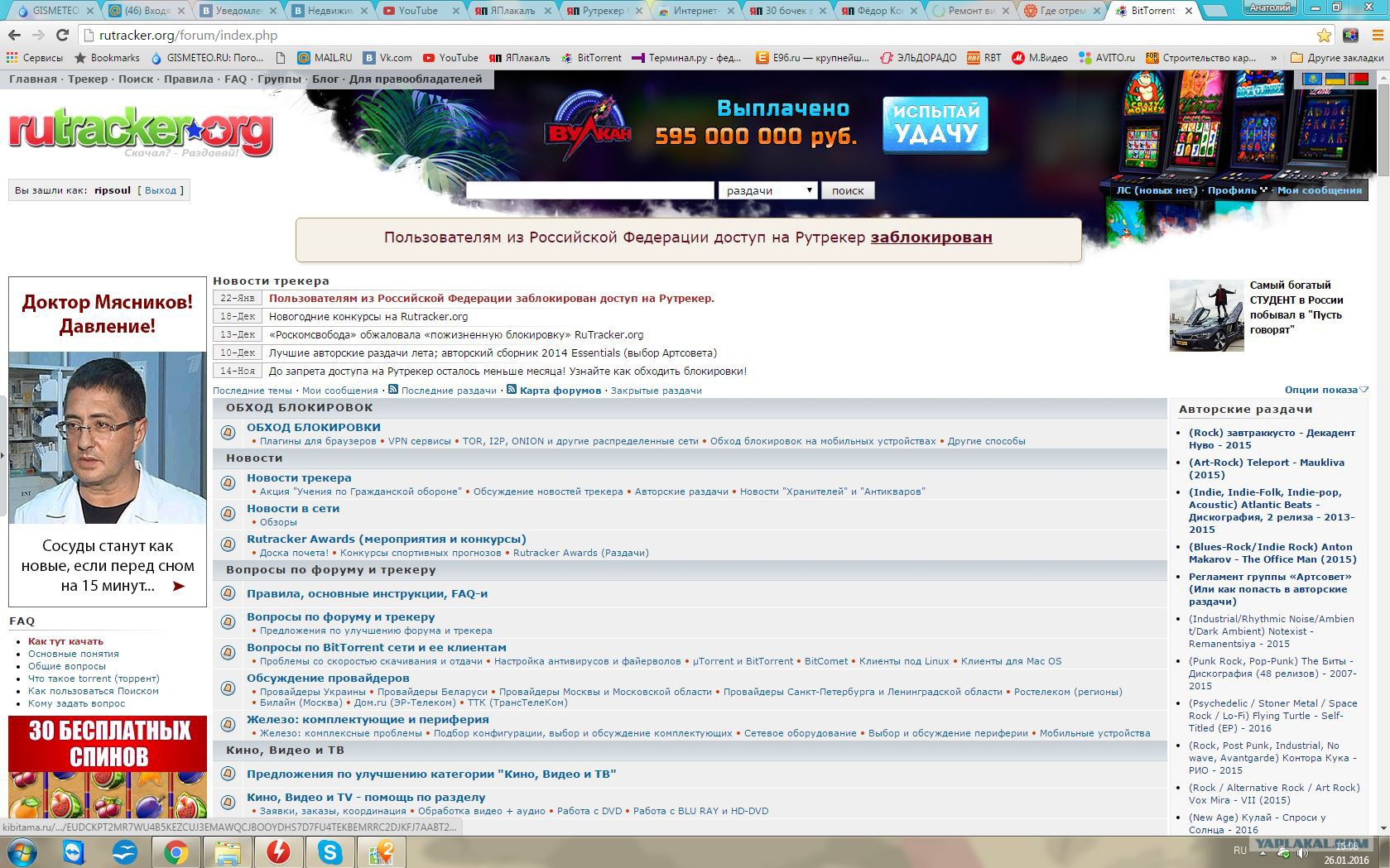Click RSS icon next to Последние раздачи
Image resolution: width=1390 pixels, height=868 pixels.
point(393,390)
